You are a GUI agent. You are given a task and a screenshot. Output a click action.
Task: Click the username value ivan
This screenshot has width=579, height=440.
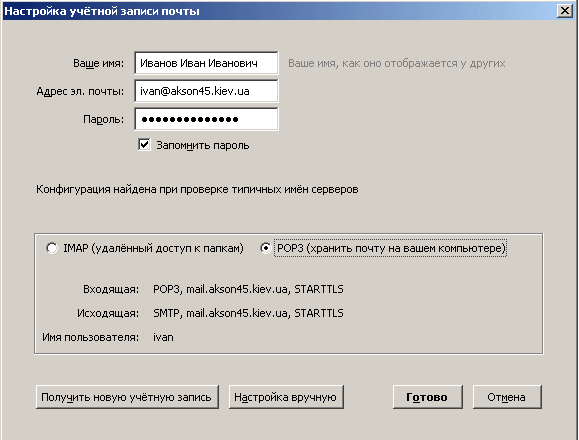(x=163, y=337)
